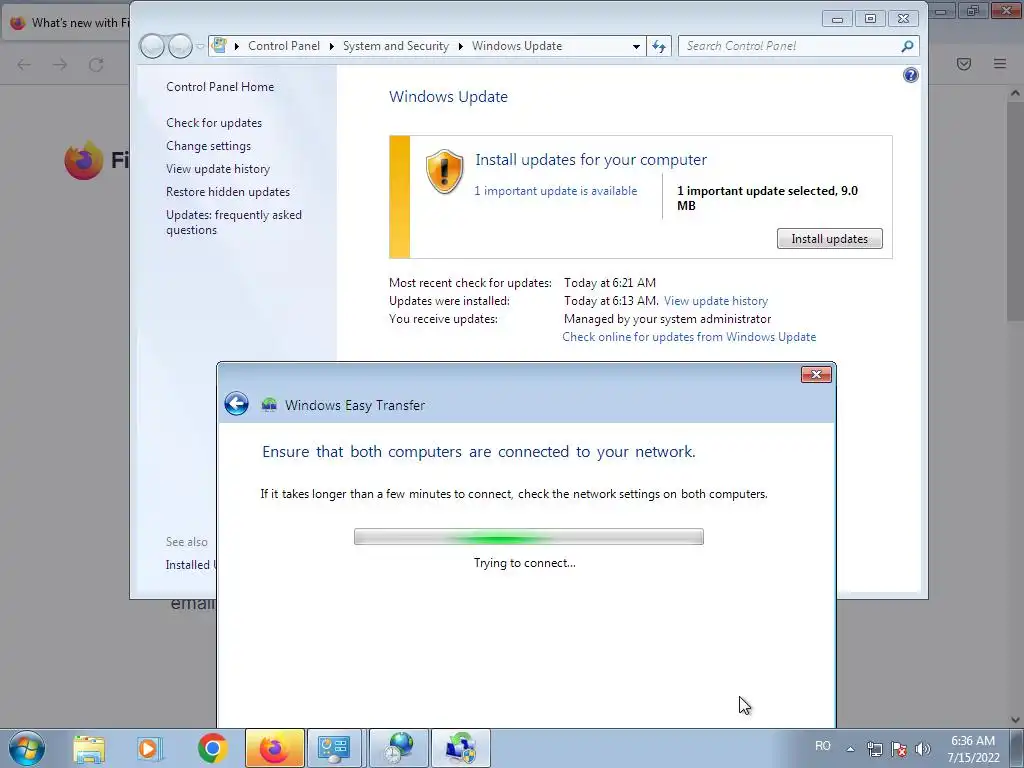The image size is (1024, 768).
Task: Open Updates: frequently asked questions link
Action: coord(234,223)
